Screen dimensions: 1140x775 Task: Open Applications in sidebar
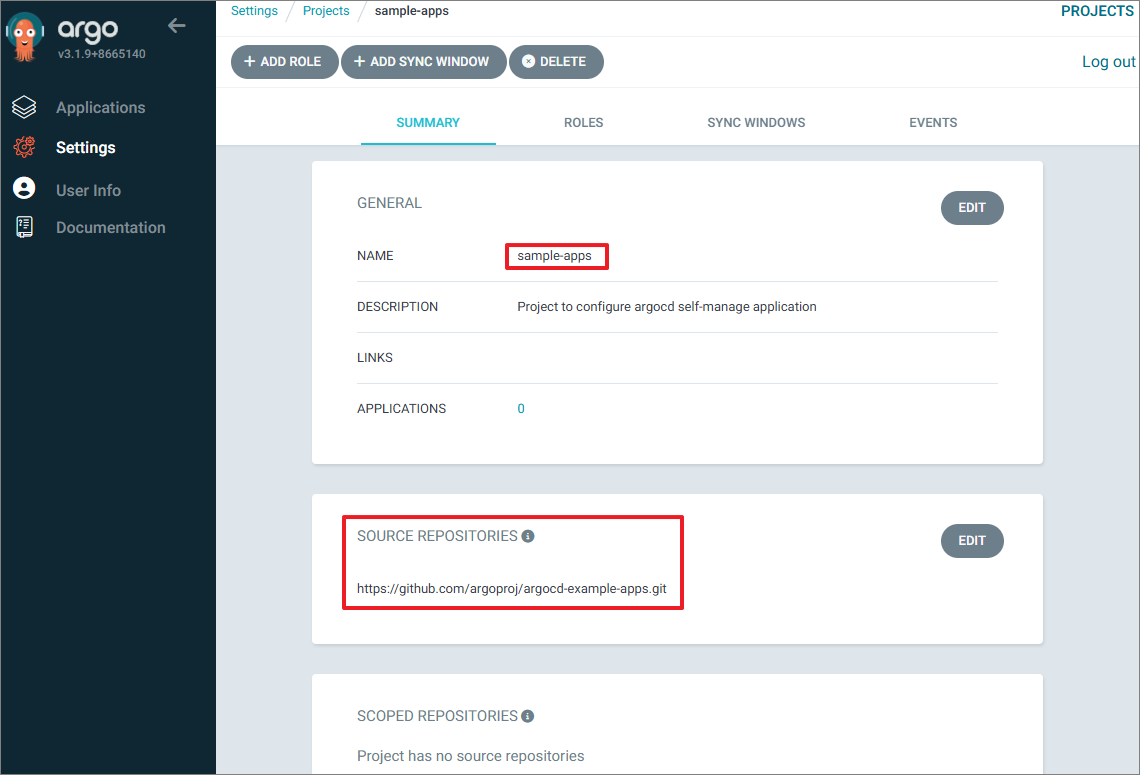click(100, 108)
